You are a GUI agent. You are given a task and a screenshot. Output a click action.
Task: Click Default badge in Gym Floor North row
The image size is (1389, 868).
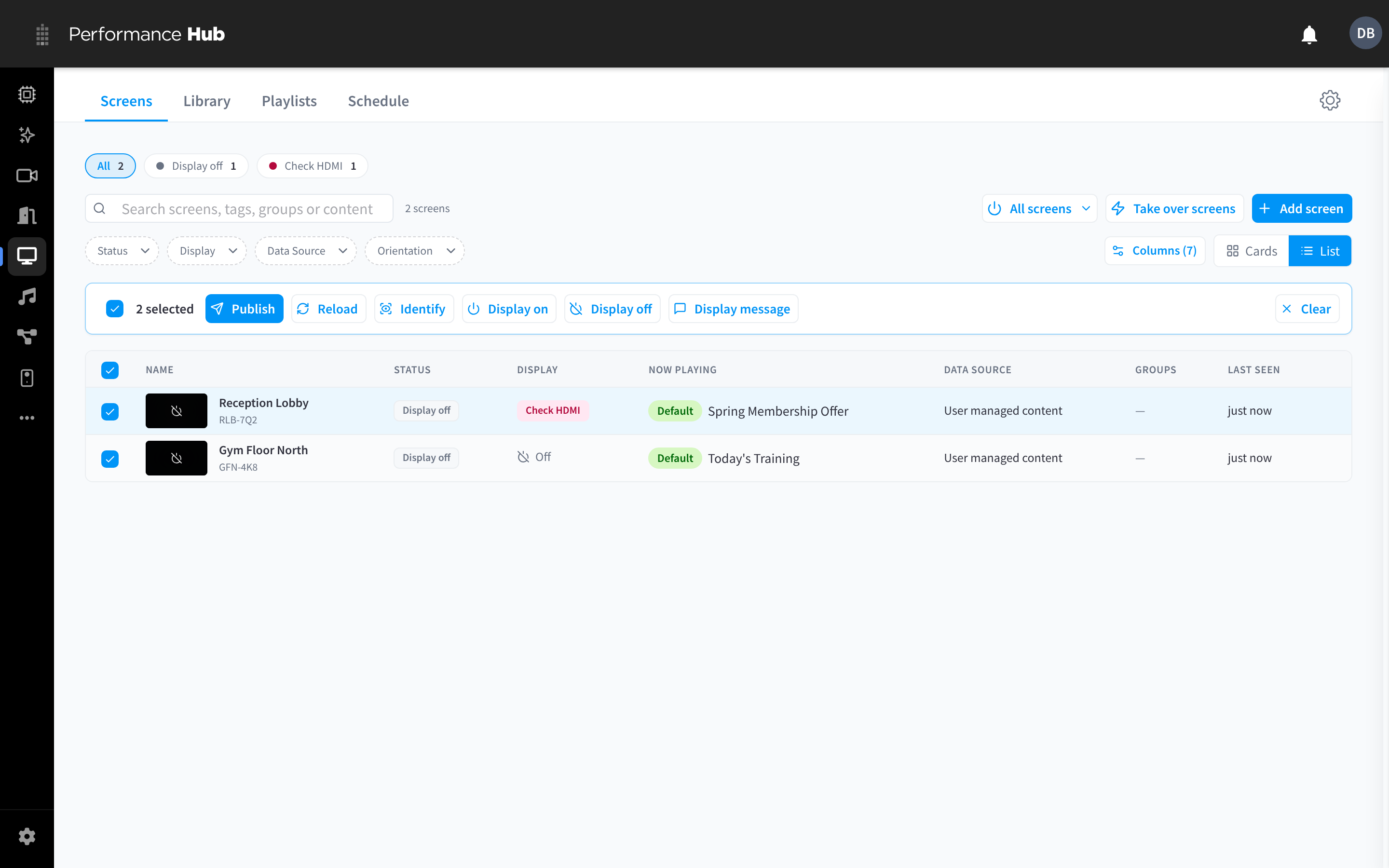pyautogui.click(x=675, y=458)
